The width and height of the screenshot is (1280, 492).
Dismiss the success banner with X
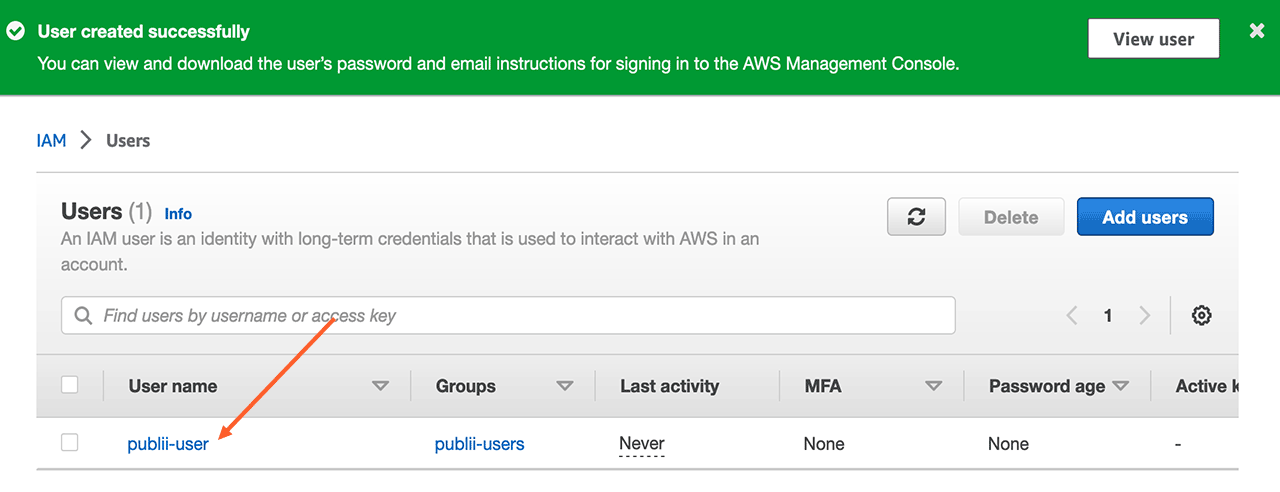[x=1257, y=31]
